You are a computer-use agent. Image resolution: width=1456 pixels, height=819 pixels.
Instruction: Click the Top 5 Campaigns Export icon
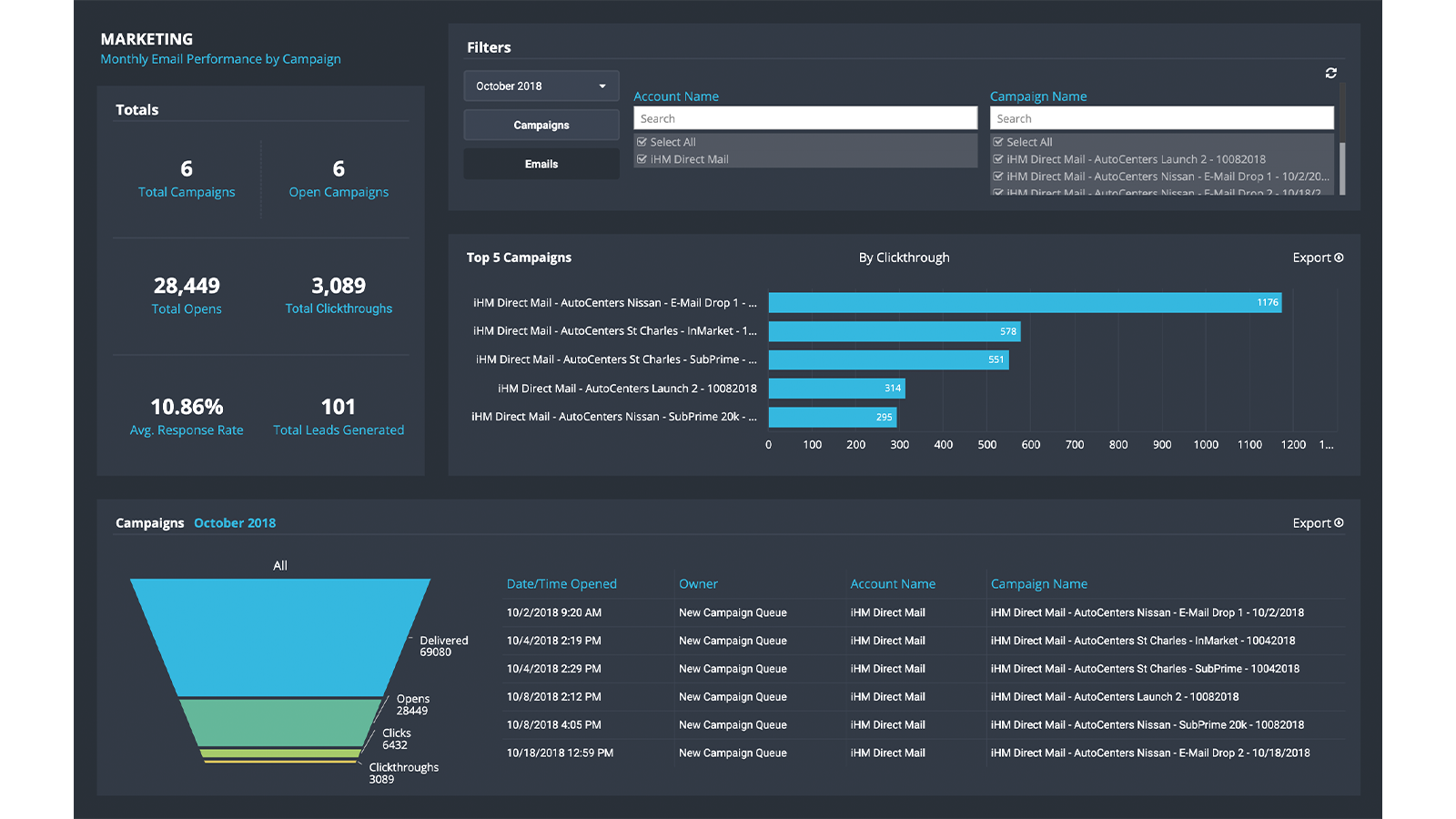pos(1339,258)
